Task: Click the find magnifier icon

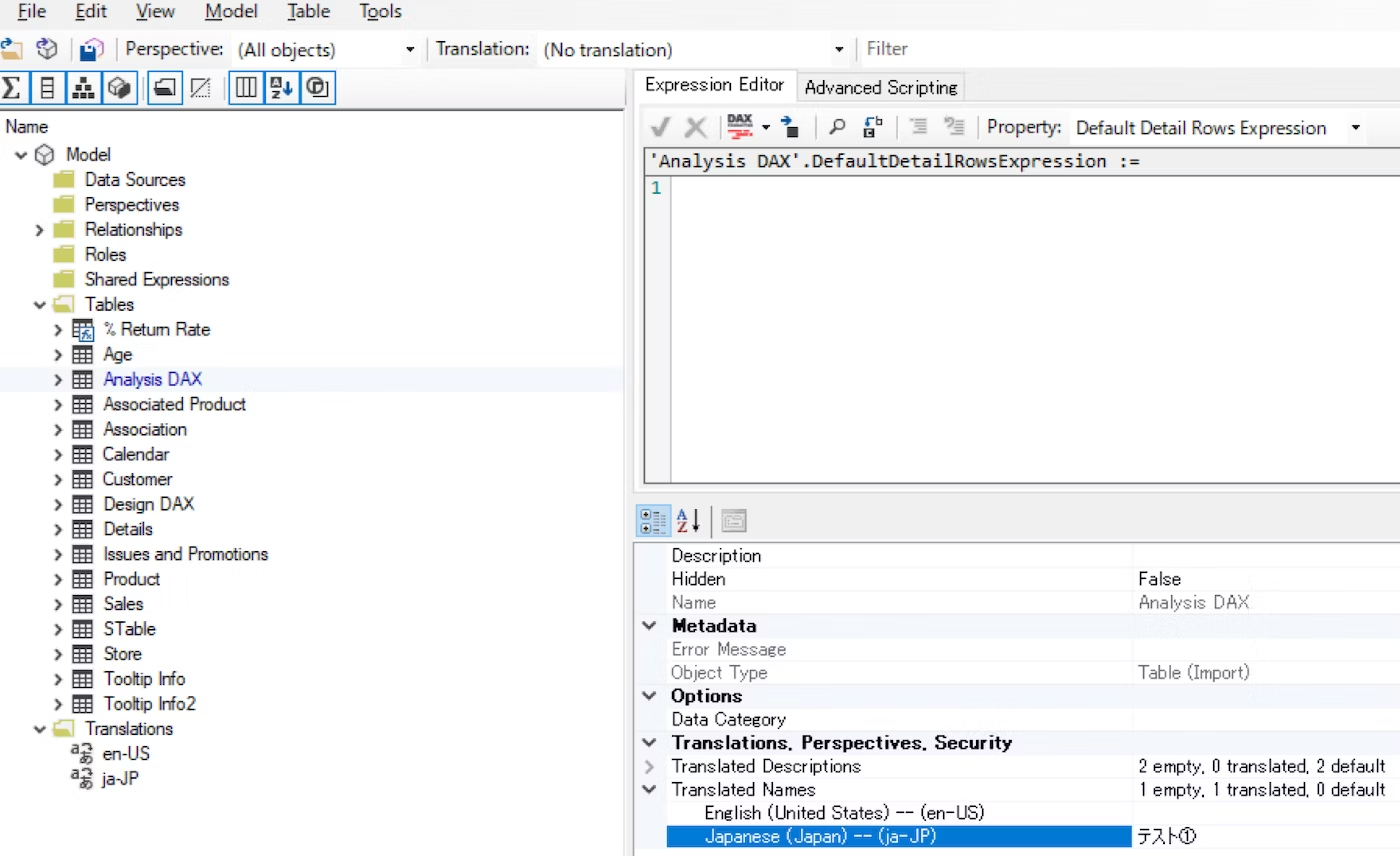Action: [838, 127]
